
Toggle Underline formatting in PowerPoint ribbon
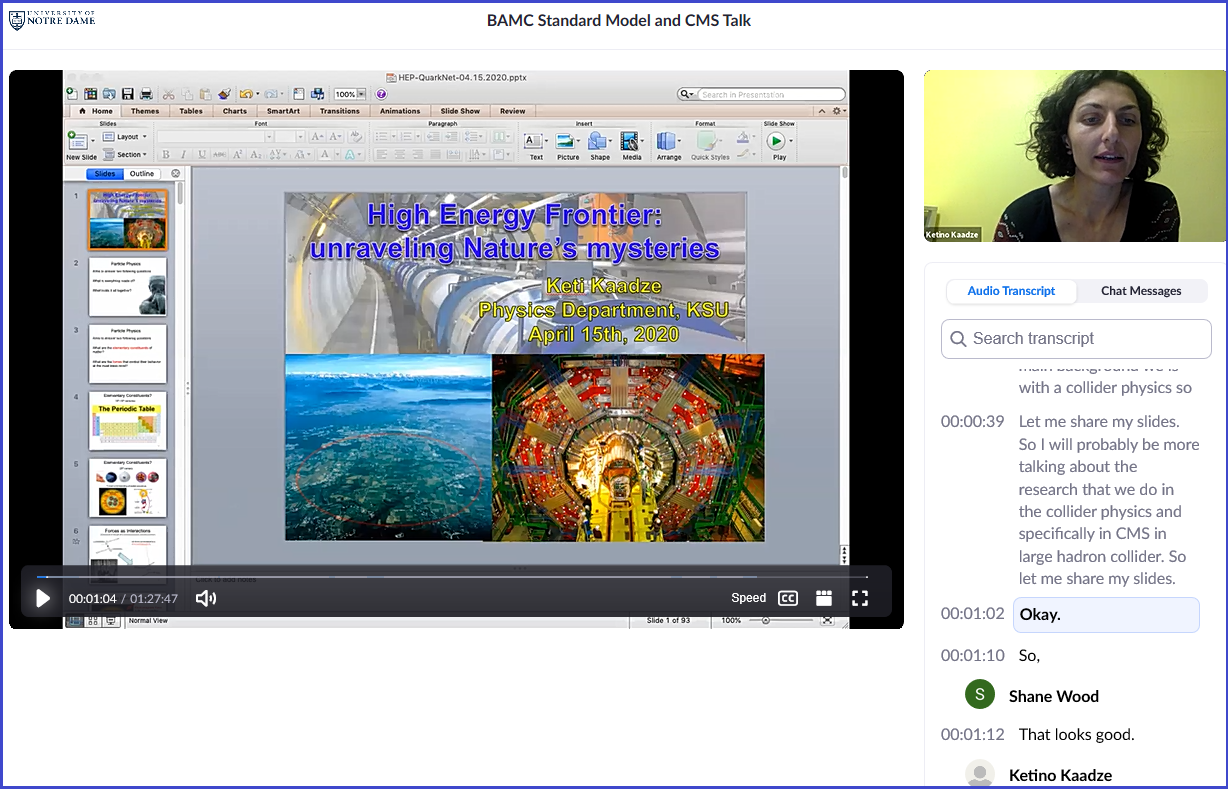point(201,155)
